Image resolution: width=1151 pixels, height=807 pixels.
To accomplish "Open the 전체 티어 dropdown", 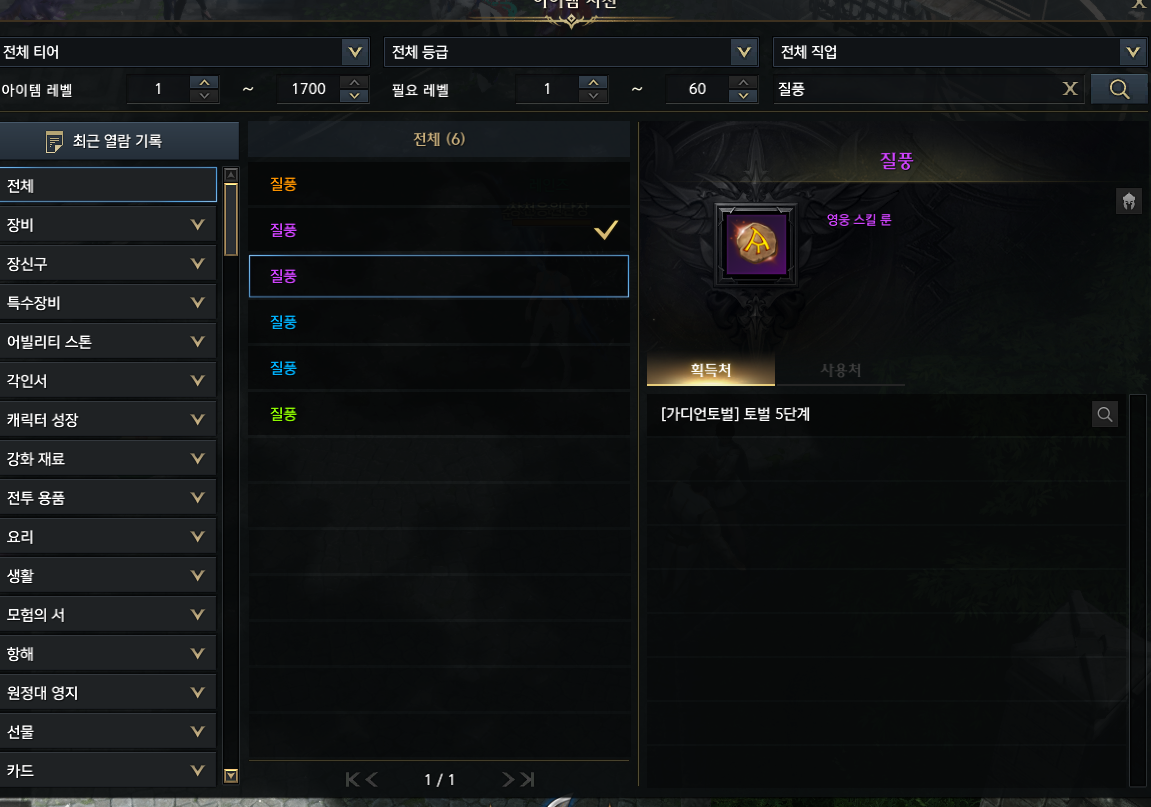I will 184,52.
